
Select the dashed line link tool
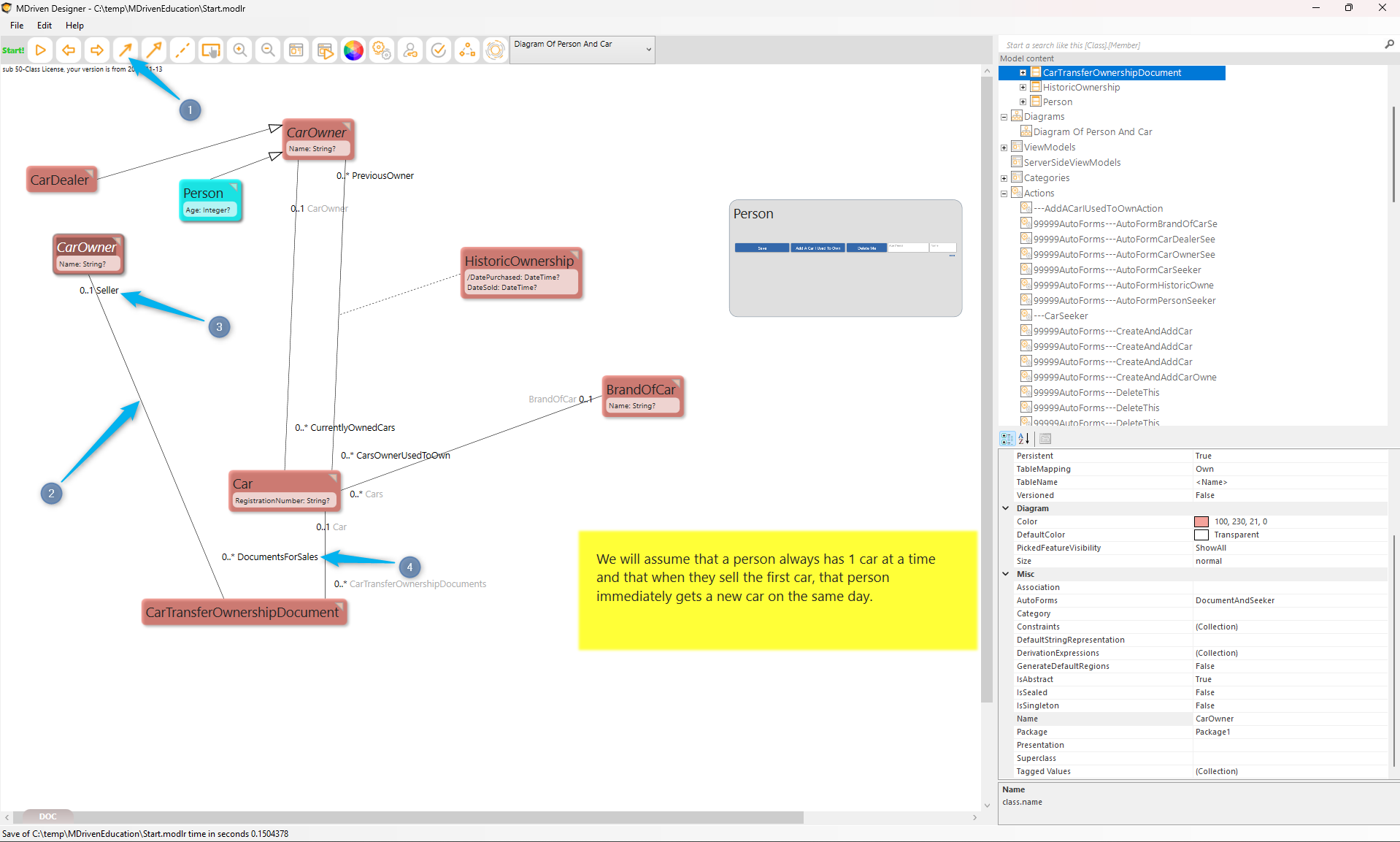tap(182, 50)
